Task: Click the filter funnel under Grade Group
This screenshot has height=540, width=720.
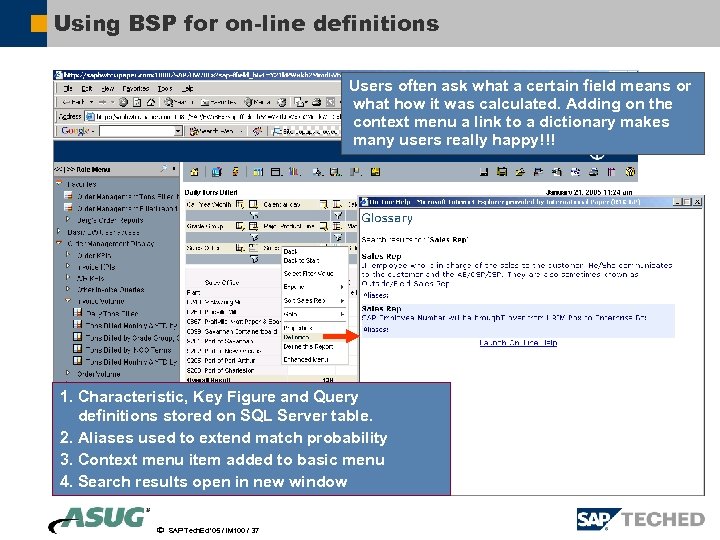Action: click(x=254, y=237)
